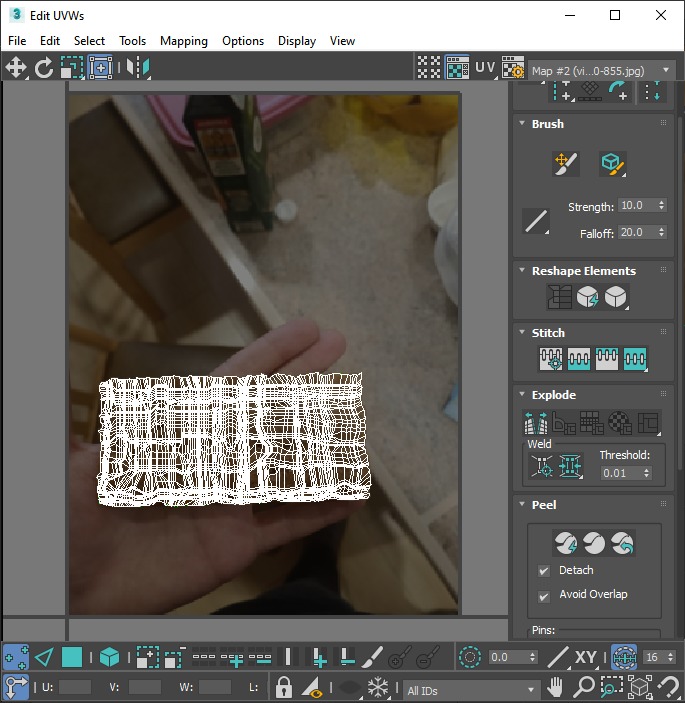Click Flatten by Material ID icon
Viewport: 685px width, 703px height.
pos(620,423)
